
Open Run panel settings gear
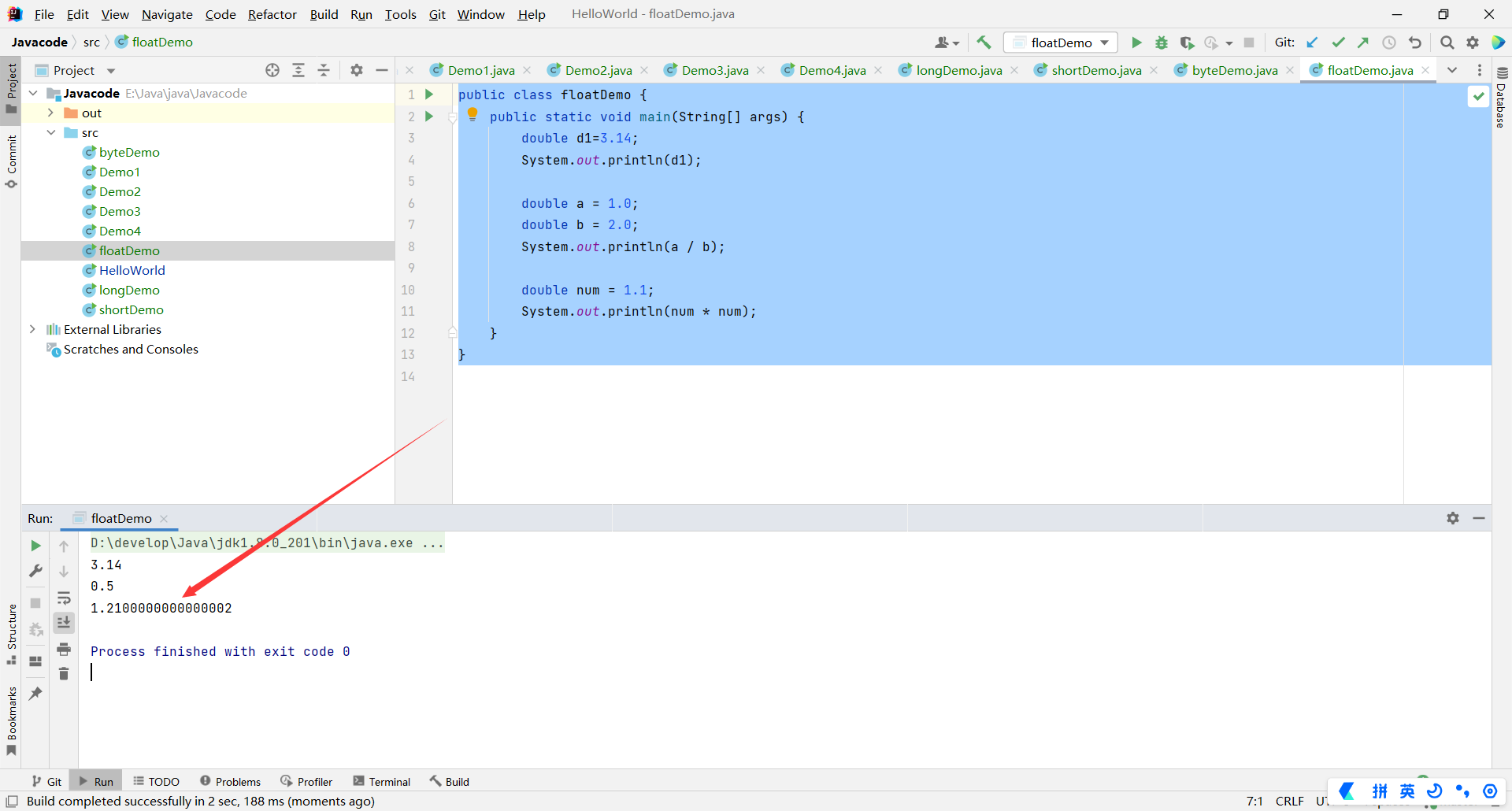pyautogui.click(x=1453, y=518)
